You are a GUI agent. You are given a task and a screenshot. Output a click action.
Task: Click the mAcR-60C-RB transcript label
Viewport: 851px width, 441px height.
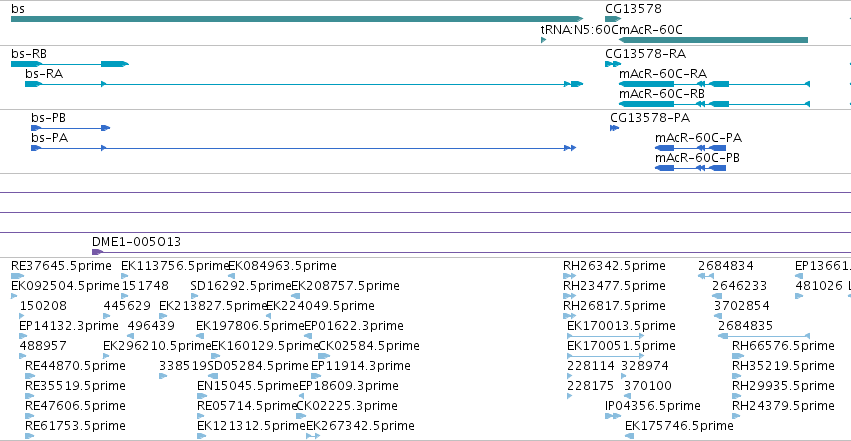tap(663, 94)
